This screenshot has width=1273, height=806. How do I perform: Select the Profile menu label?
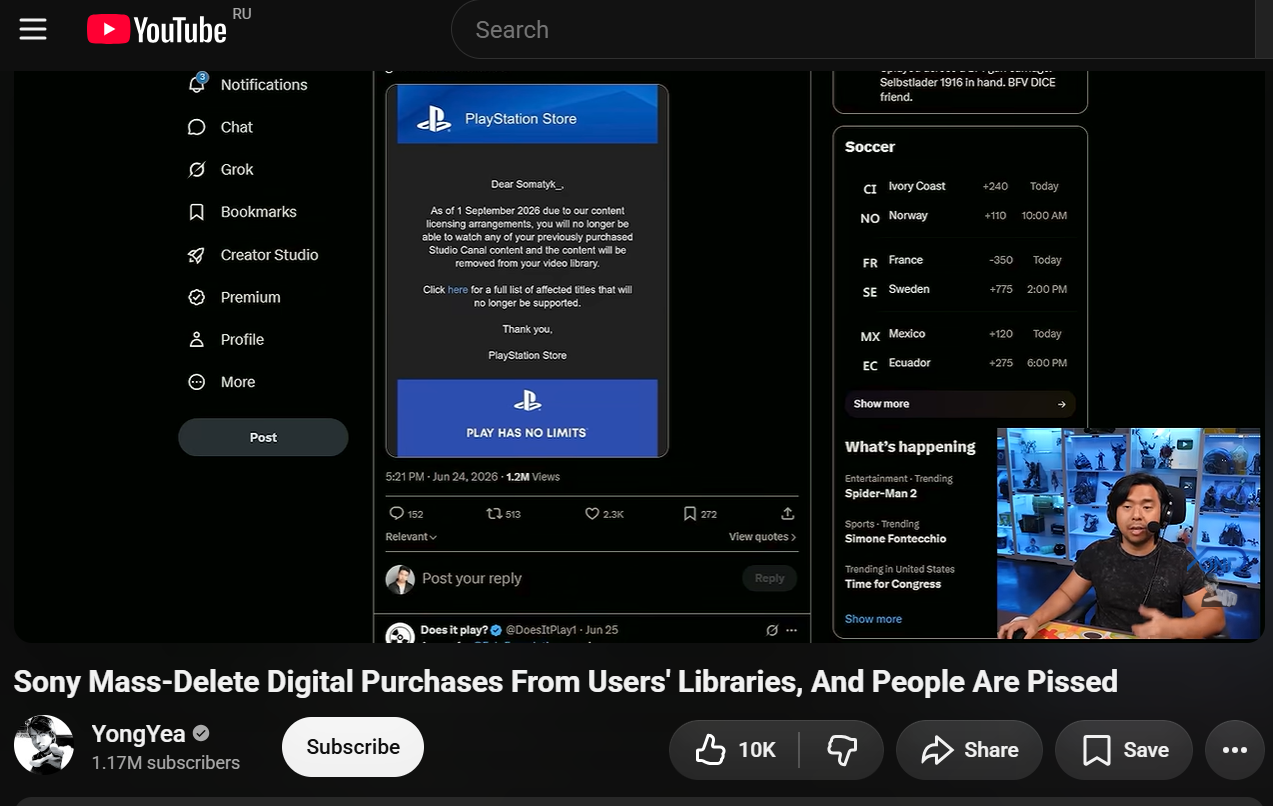[x=243, y=340]
